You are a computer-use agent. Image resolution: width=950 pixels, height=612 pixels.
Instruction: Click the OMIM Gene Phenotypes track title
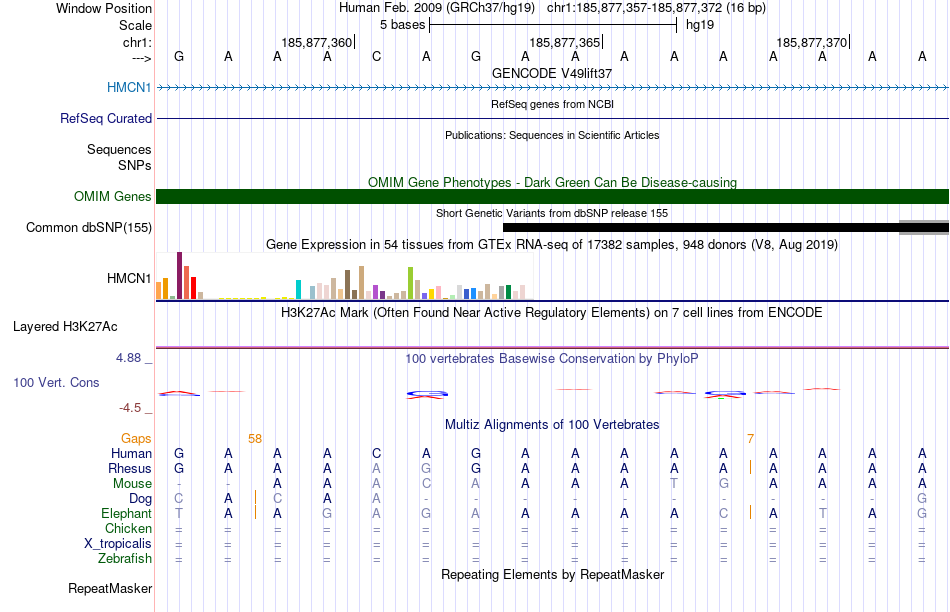553,182
